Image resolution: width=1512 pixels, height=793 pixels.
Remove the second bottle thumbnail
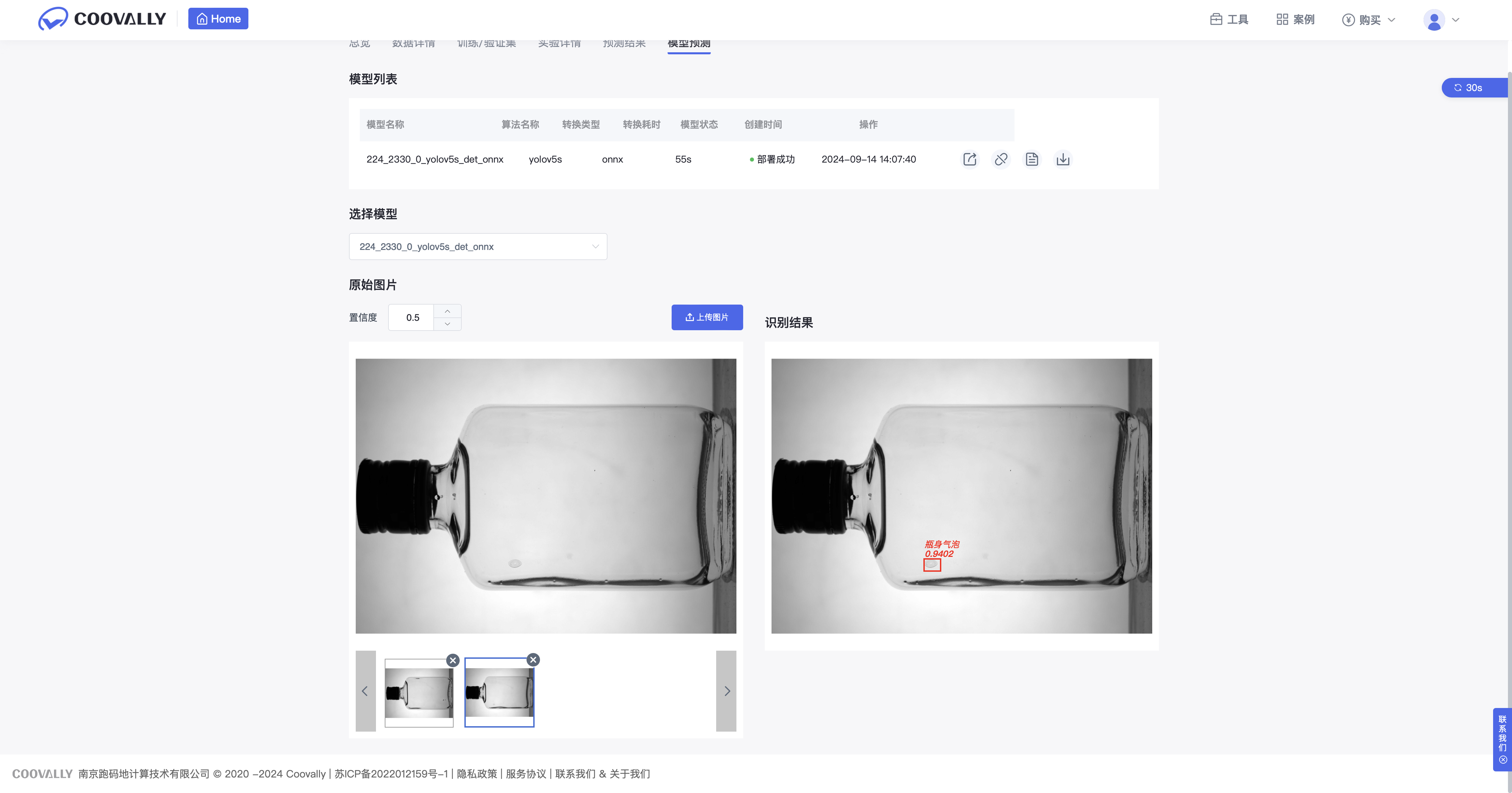pos(533,659)
